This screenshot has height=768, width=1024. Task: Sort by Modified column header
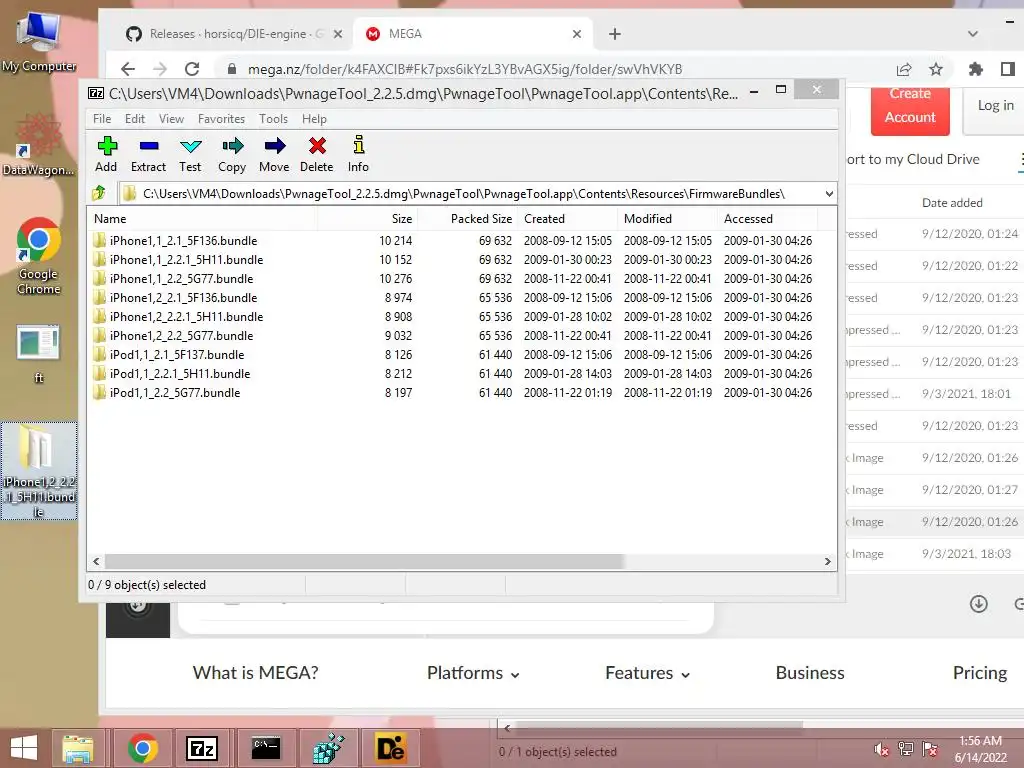(x=666, y=219)
